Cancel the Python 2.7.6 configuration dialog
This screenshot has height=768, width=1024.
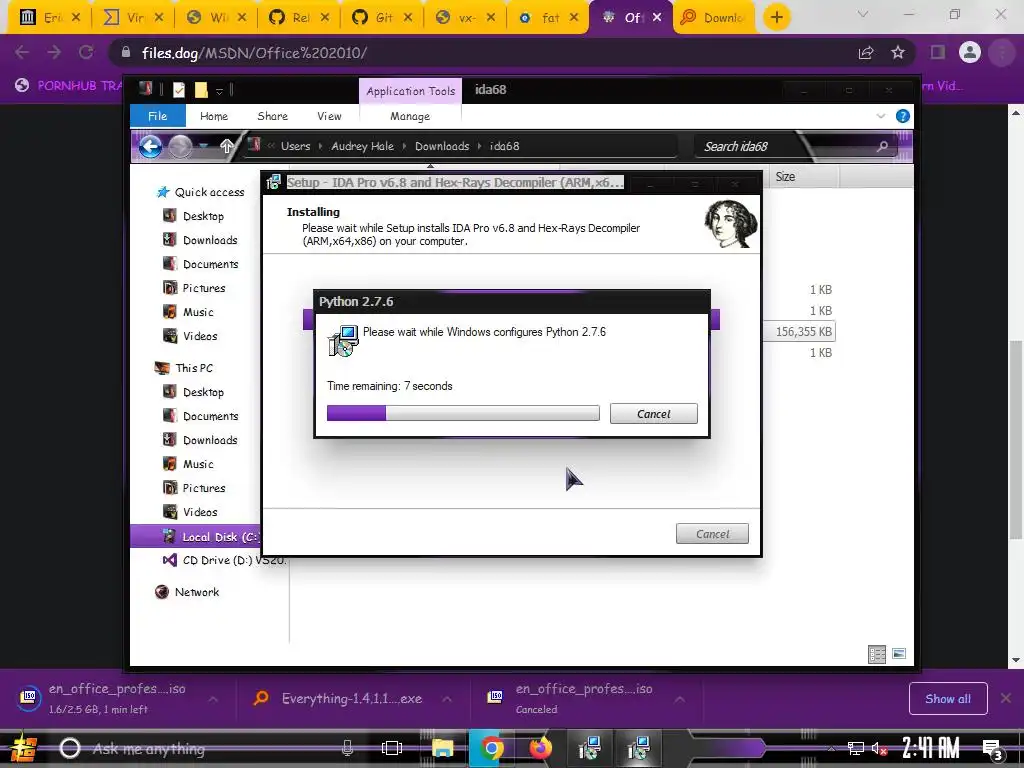[653, 413]
